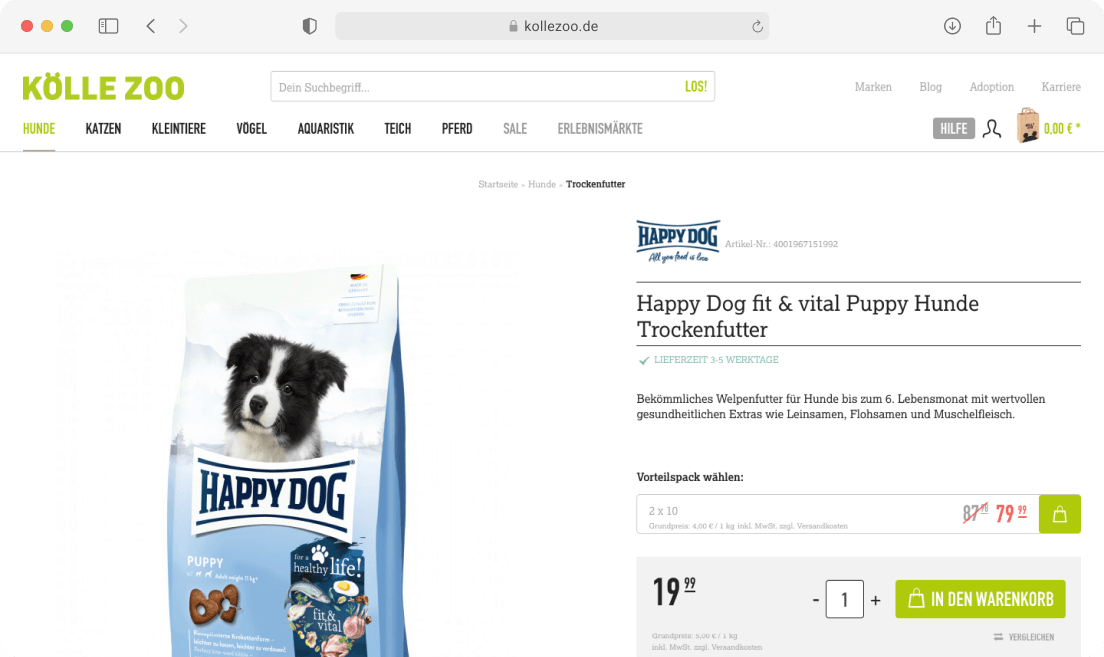Image resolution: width=1104 pixels, height=657 pixels.
Task: Select the KATZEN navigation tab
Action: (104, 129)
